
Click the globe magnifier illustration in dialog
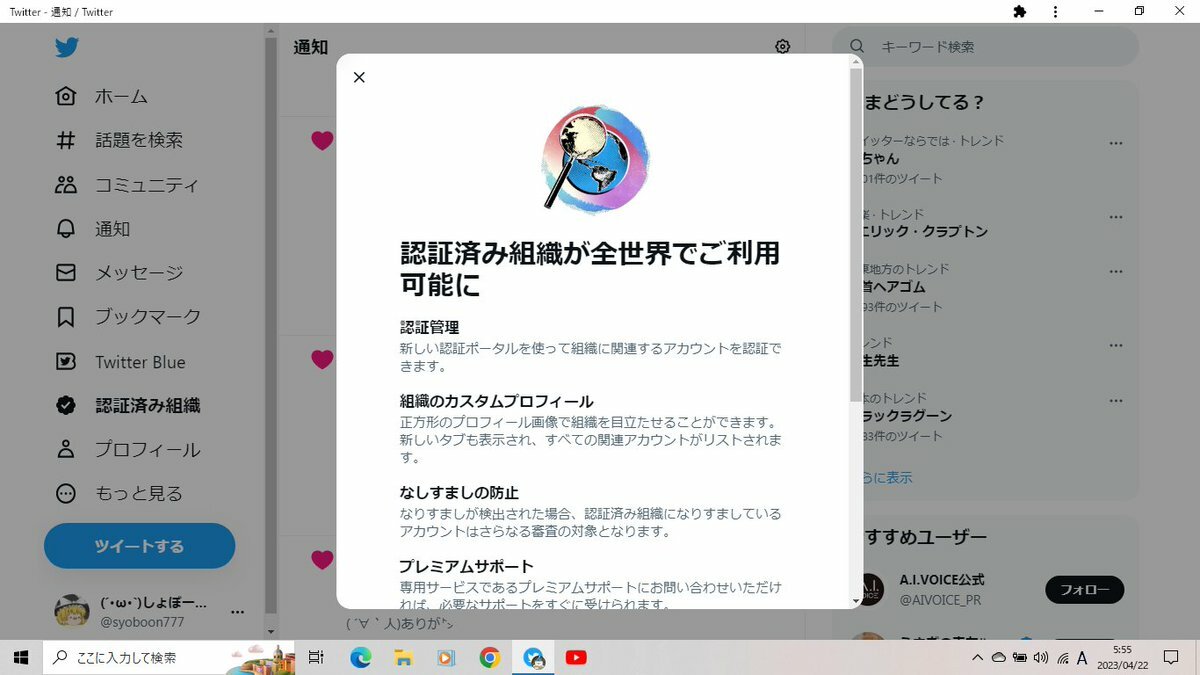pos(595,158)
